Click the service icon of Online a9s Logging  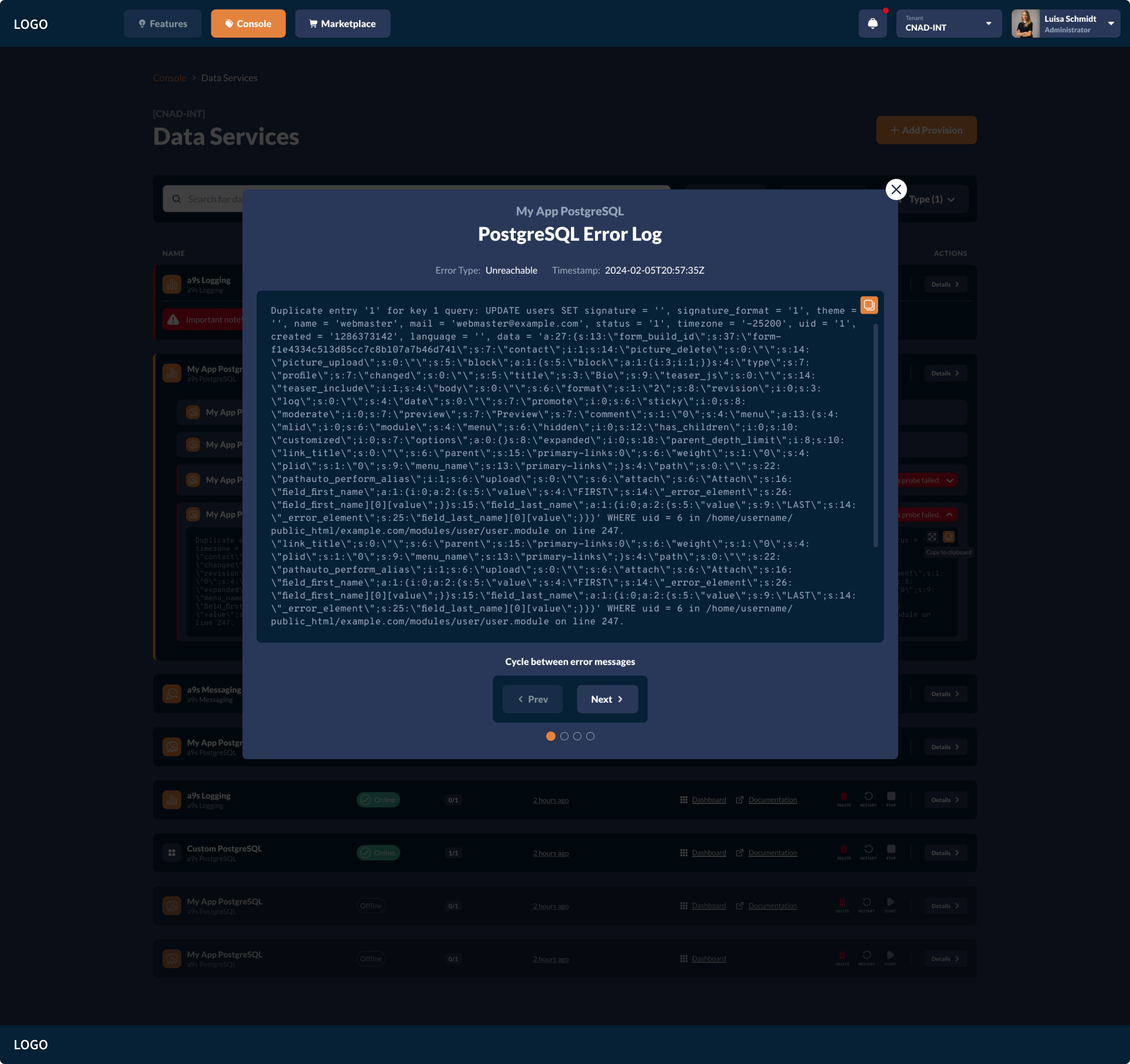tap(172, 800)
